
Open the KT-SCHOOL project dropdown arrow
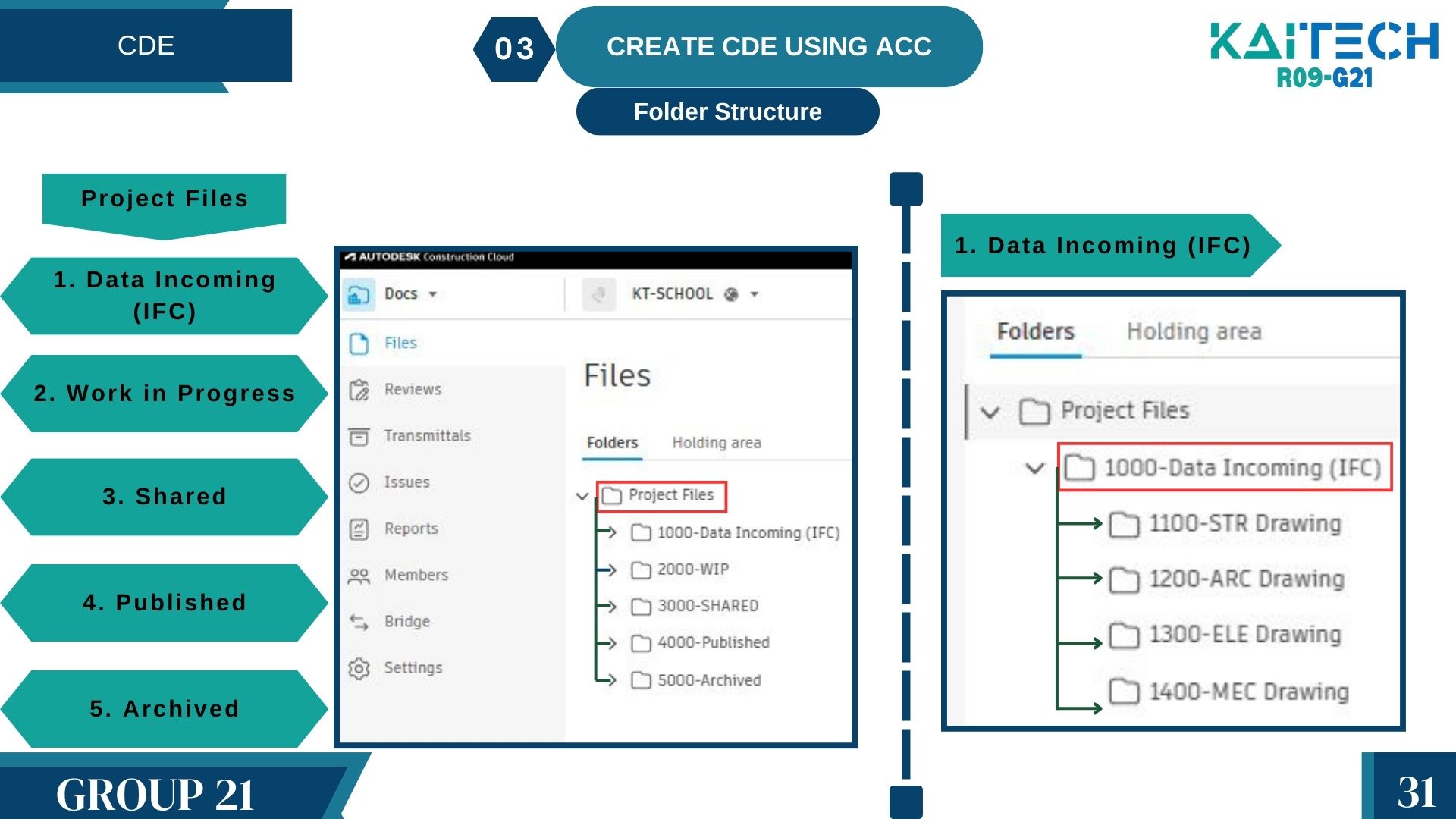[x=755, y=294]
